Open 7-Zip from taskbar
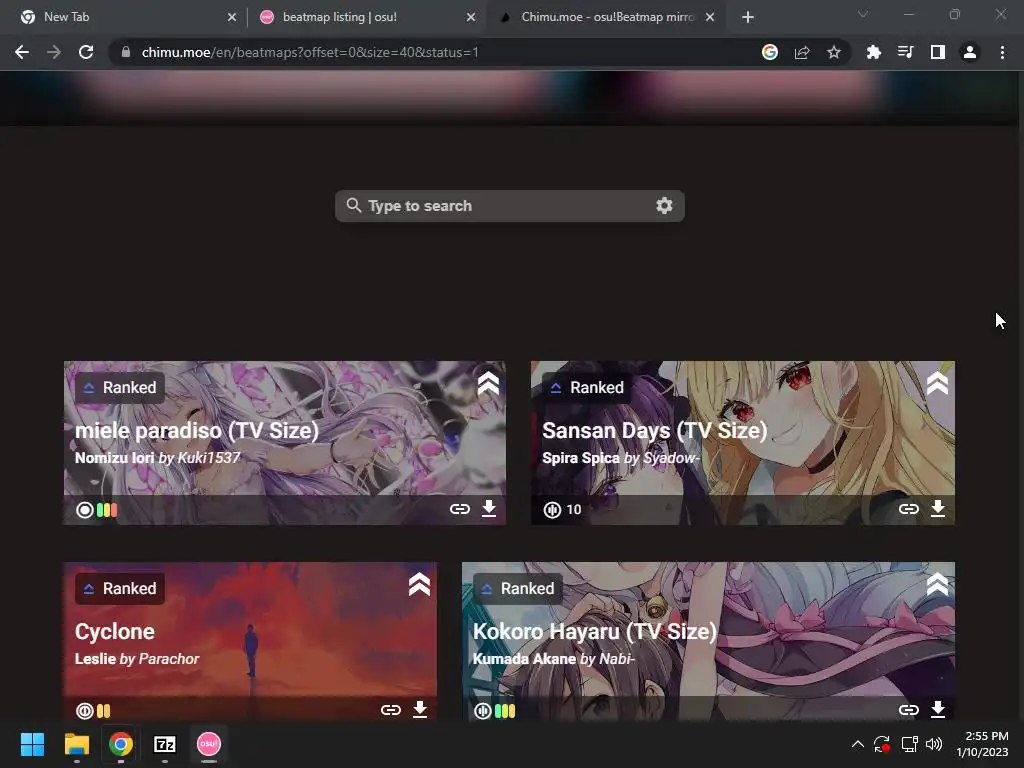 pos(165,744)
